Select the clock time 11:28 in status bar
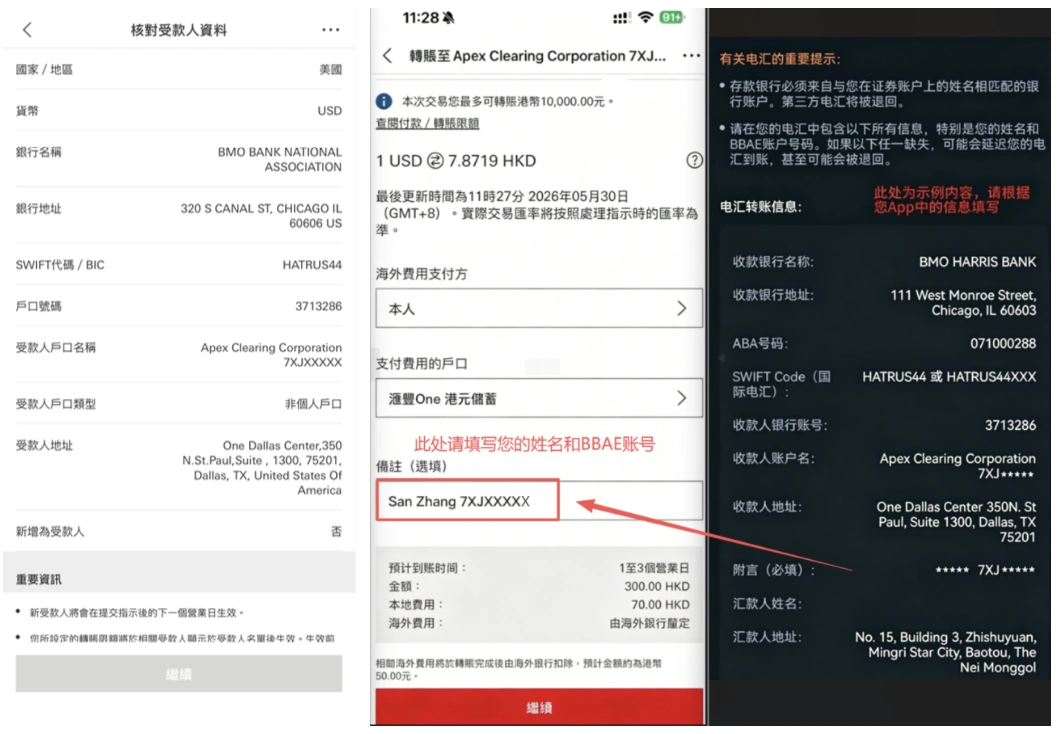This screenshot has width=1060, height=734. pyautogui.click(x=420, y=18)
